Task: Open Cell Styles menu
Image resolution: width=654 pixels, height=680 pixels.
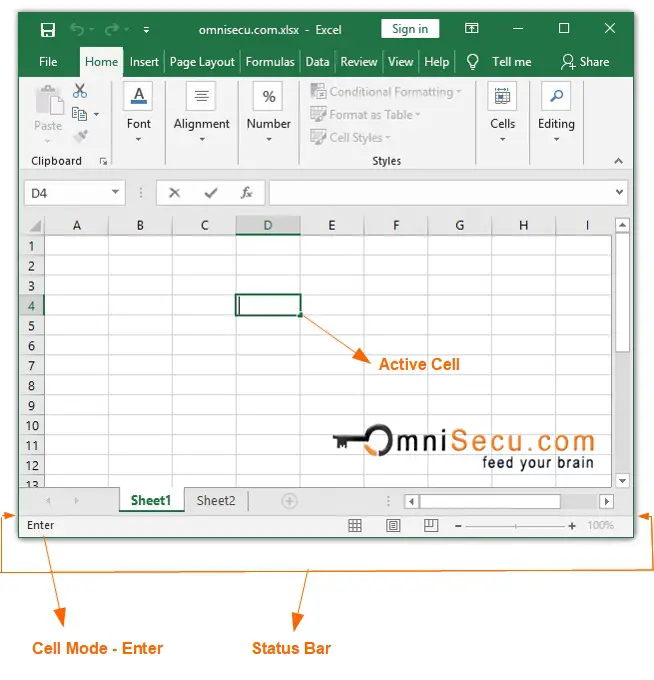Action: click(x=350, y=137)
